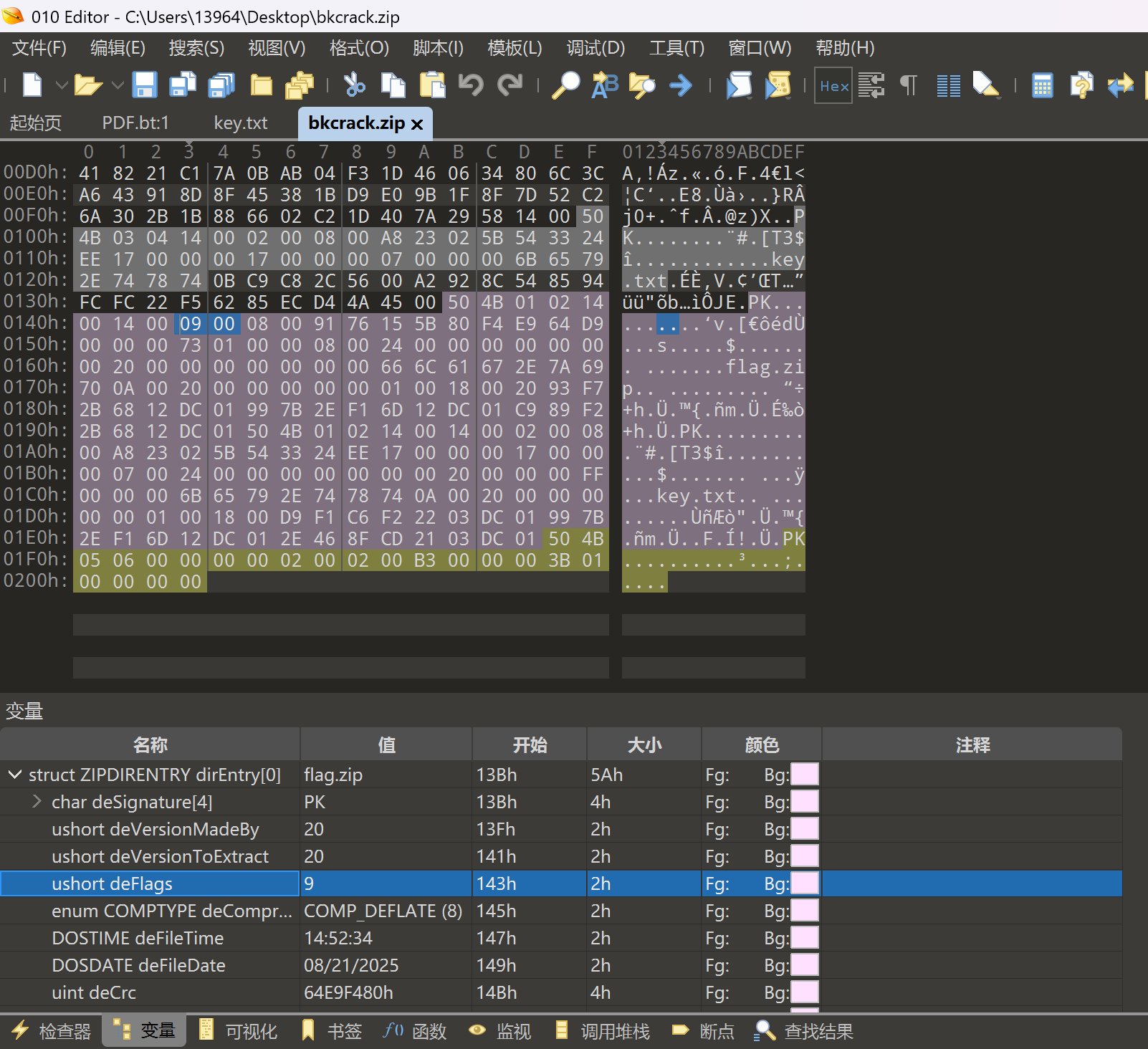This screenshot has height=1049, width=1148.
Task: Click background color swatch for deFileDate row
Action: (x=804, y=965)
